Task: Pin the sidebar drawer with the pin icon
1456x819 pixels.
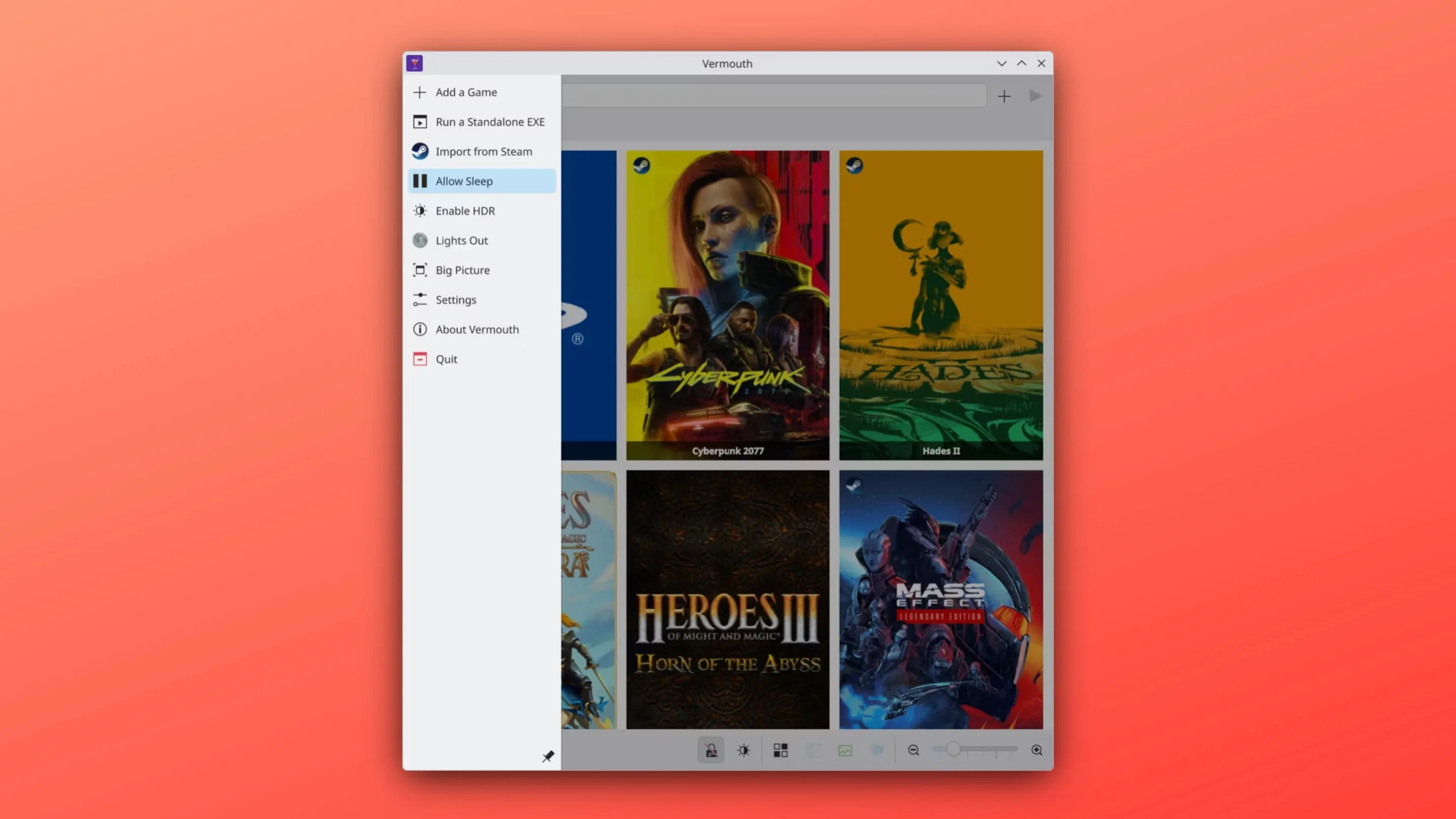Action: [x=548, y=756]
